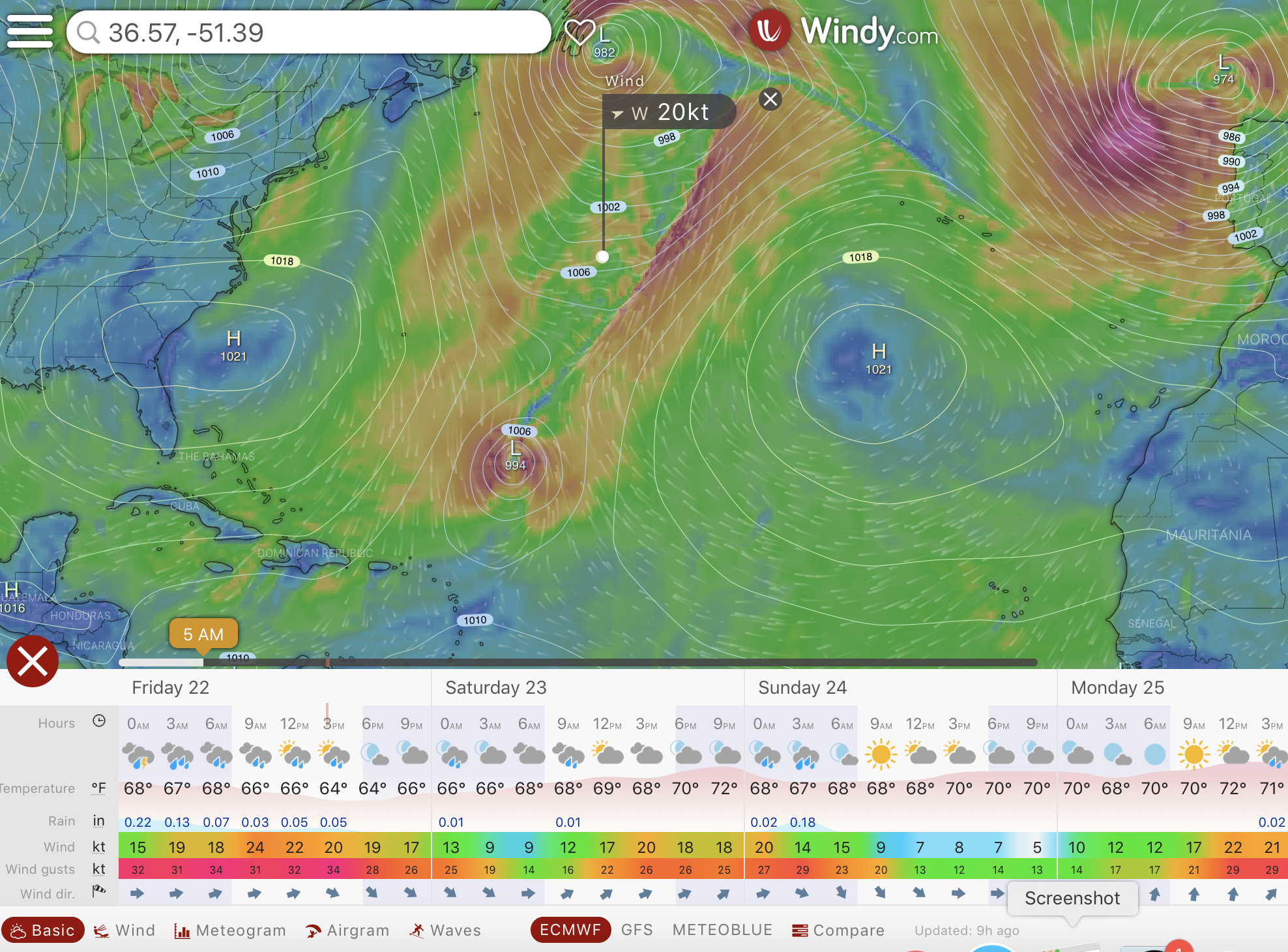Choose the METEOBLUE model

[x=722, y=930]
